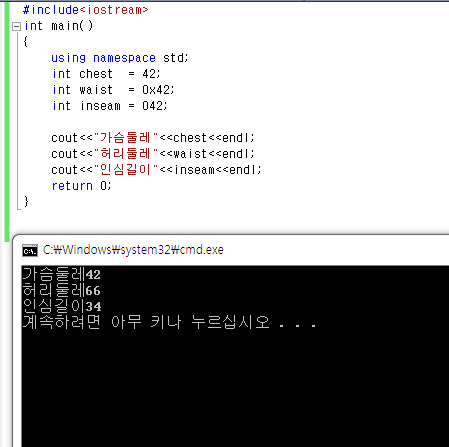Screen dimensions: 449x447
Task: Click the 'int inseam = 042;' line
Action: [x=110, y=106]
